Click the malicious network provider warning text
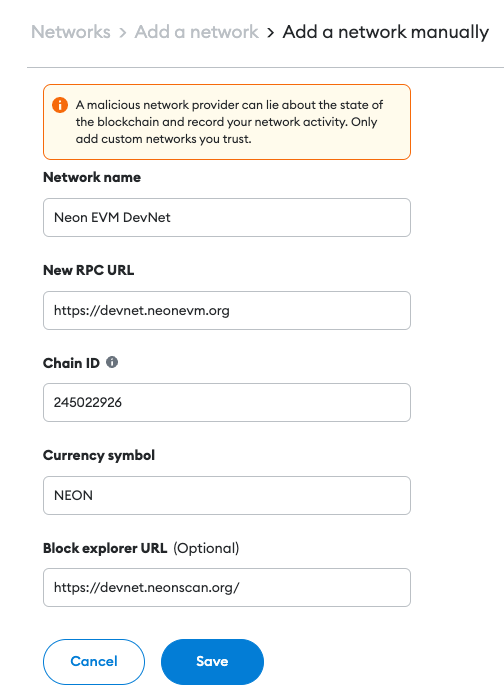The width and height of the screenshot is (504, 696). point(229,122)
